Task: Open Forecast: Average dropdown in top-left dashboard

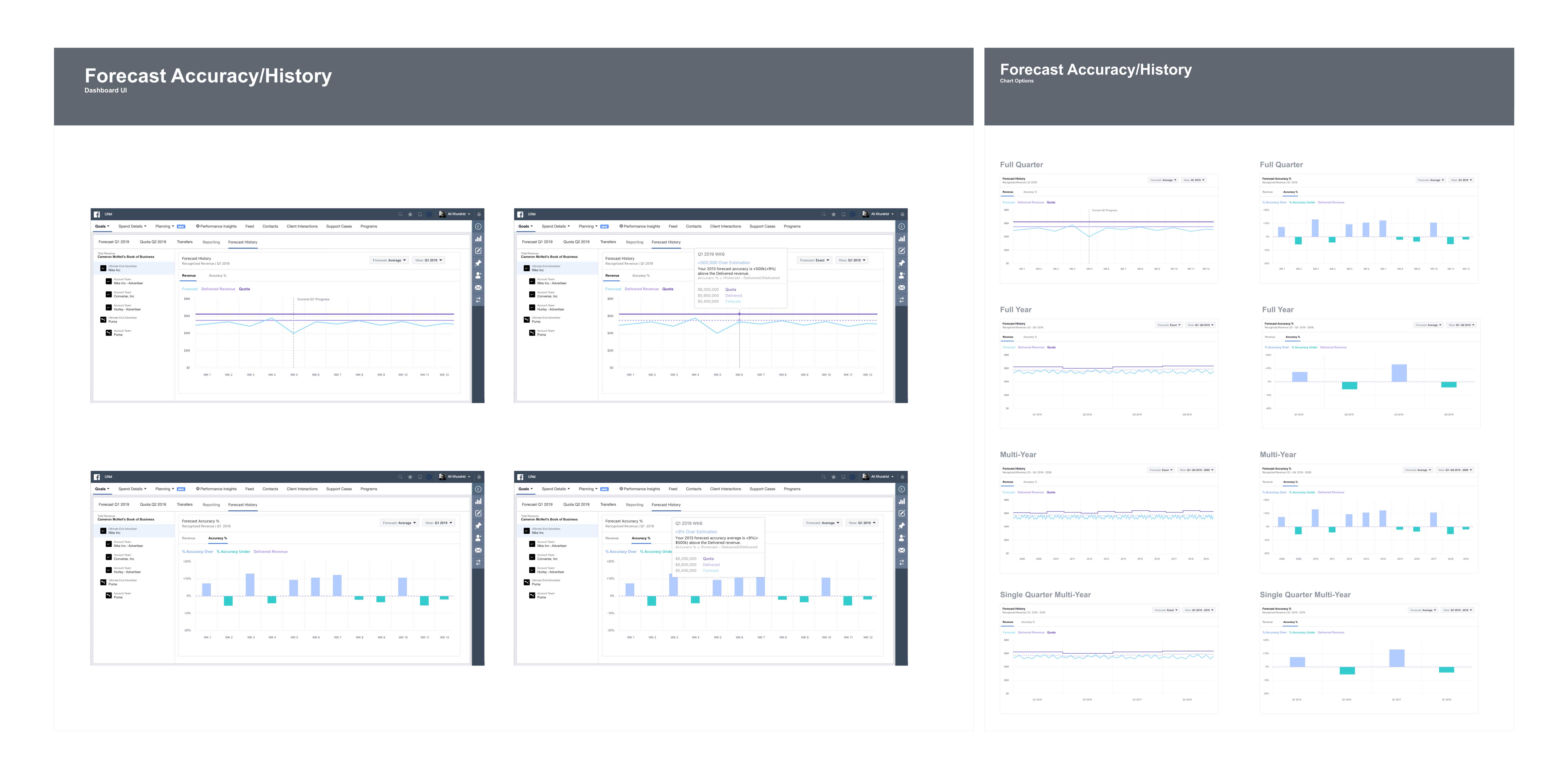Action: point(389,260)
